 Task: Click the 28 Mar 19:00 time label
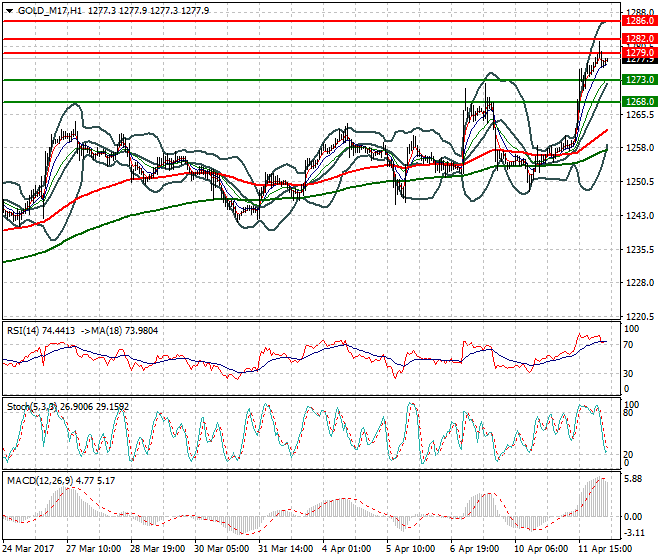pyautogui.click(x=157, y=549)
